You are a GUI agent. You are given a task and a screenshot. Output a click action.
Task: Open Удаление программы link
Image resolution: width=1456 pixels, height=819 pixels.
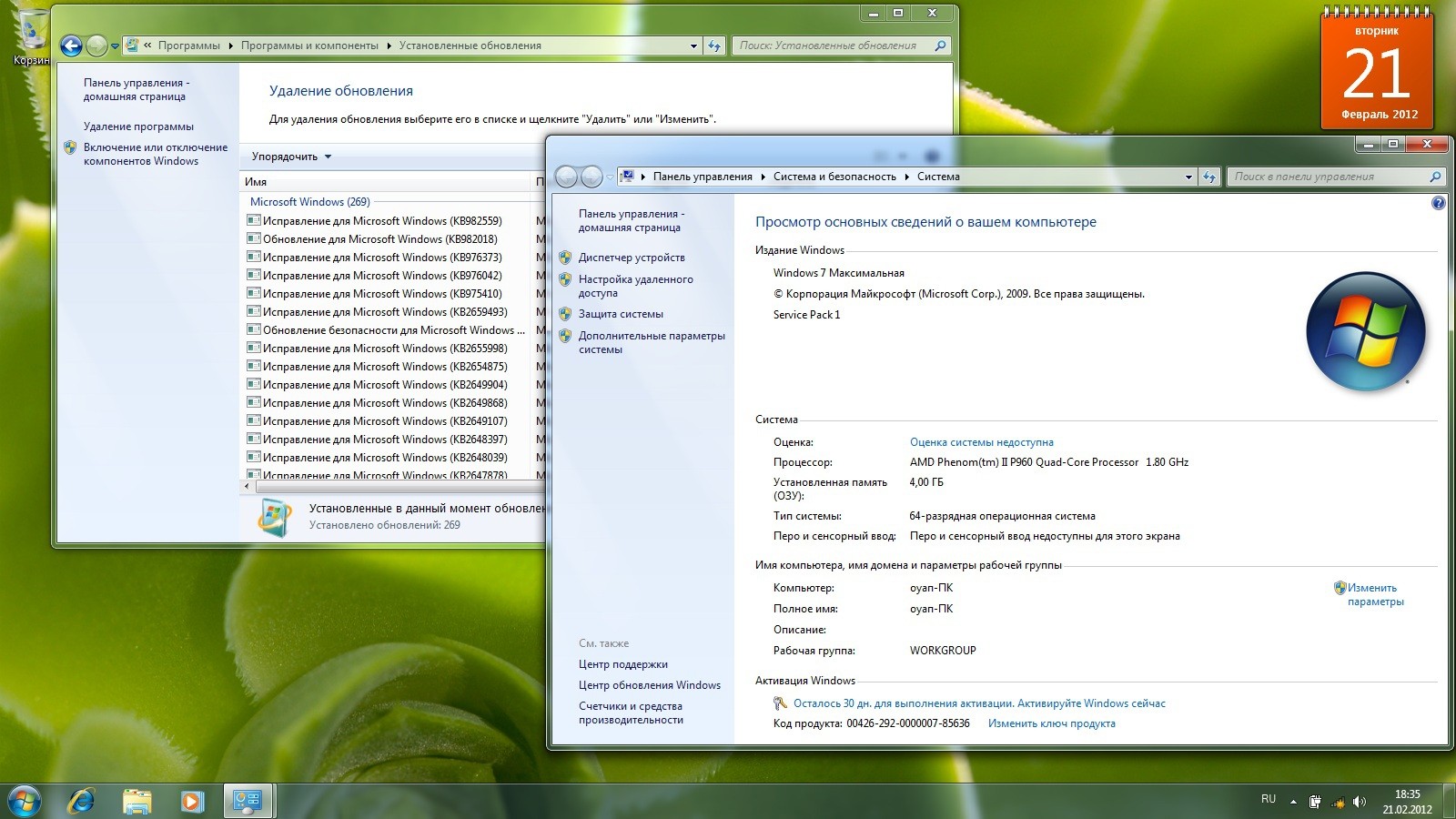click(x=138, y=126)
